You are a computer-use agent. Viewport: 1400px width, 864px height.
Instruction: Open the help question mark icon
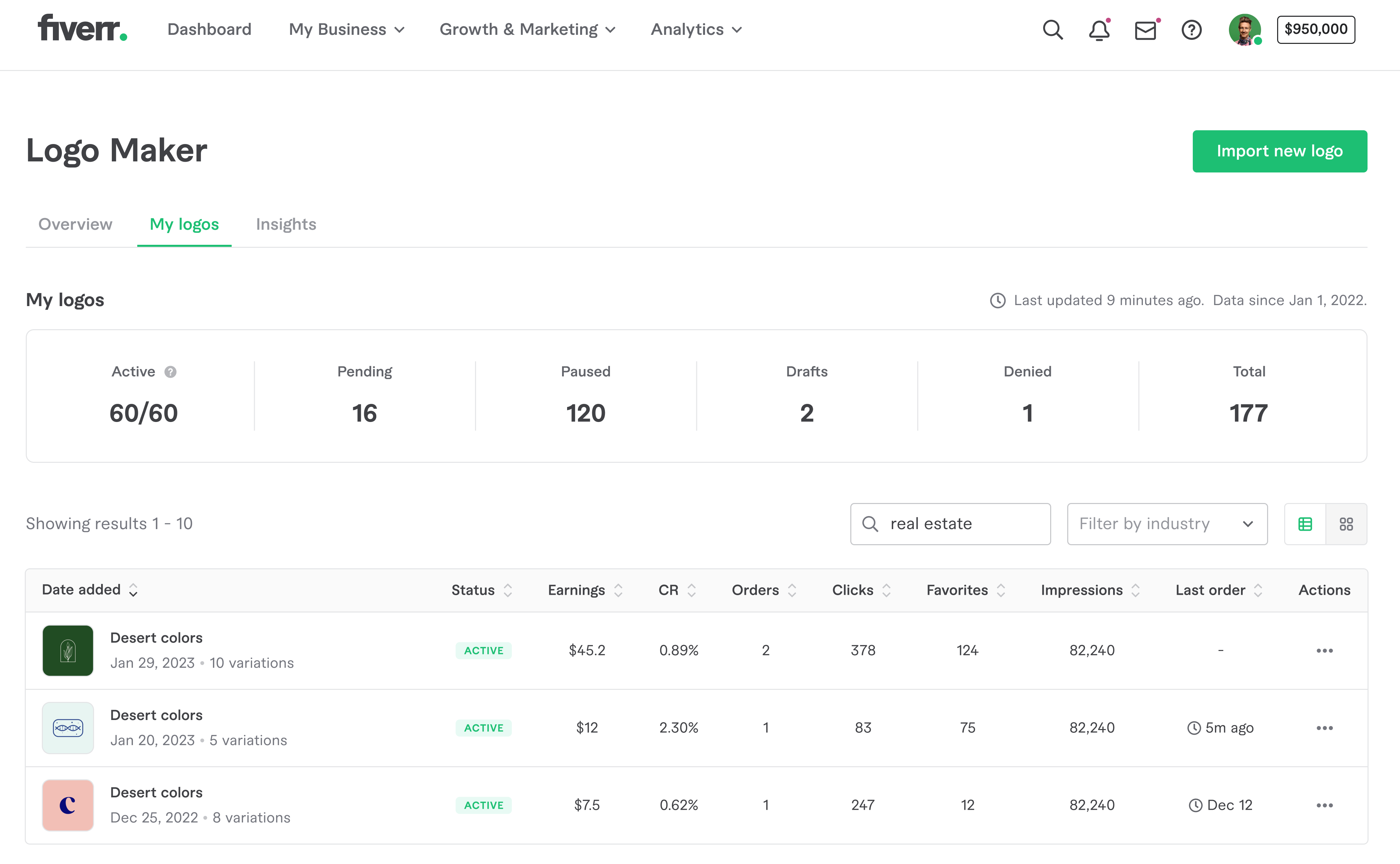pyautogui.click(x=1191, y=30)
